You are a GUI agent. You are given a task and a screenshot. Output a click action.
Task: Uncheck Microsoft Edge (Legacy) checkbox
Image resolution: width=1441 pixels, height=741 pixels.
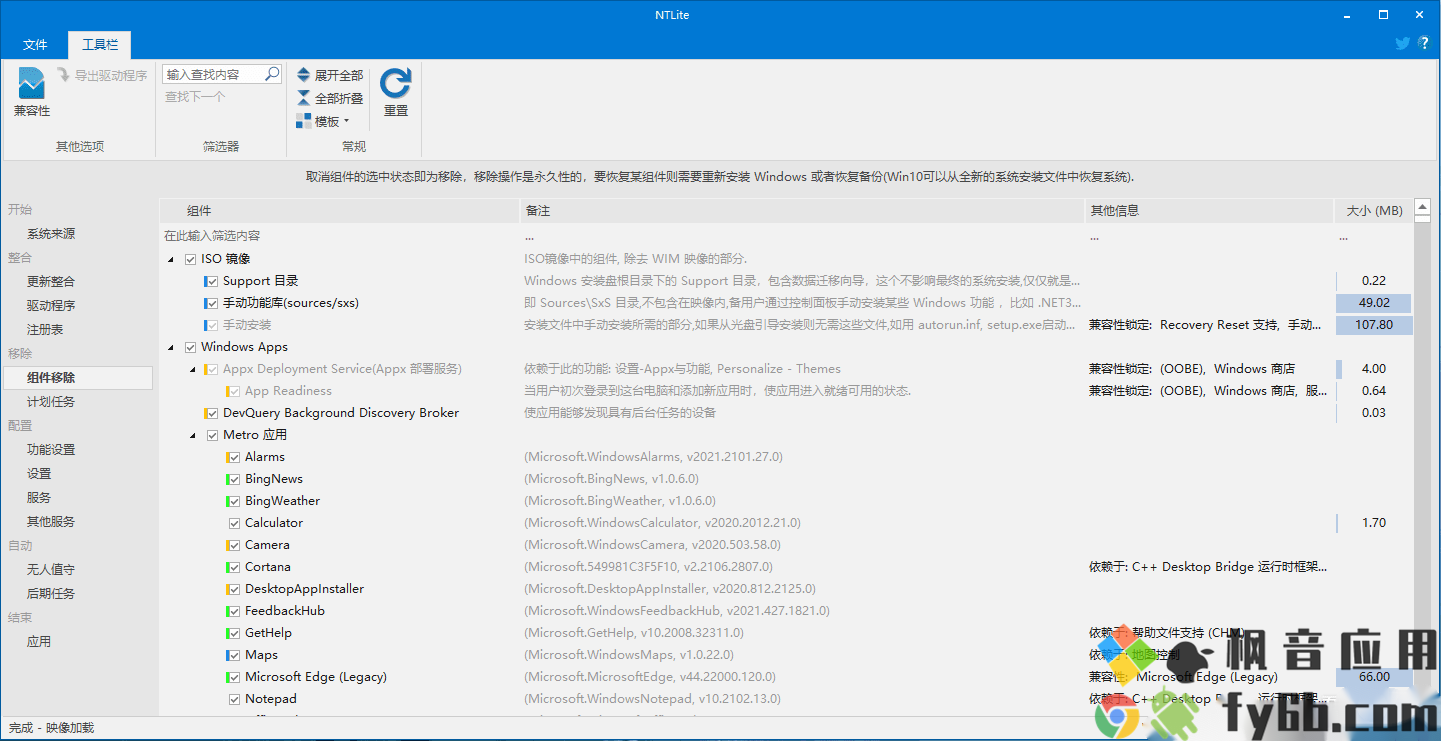coord(234,677)
